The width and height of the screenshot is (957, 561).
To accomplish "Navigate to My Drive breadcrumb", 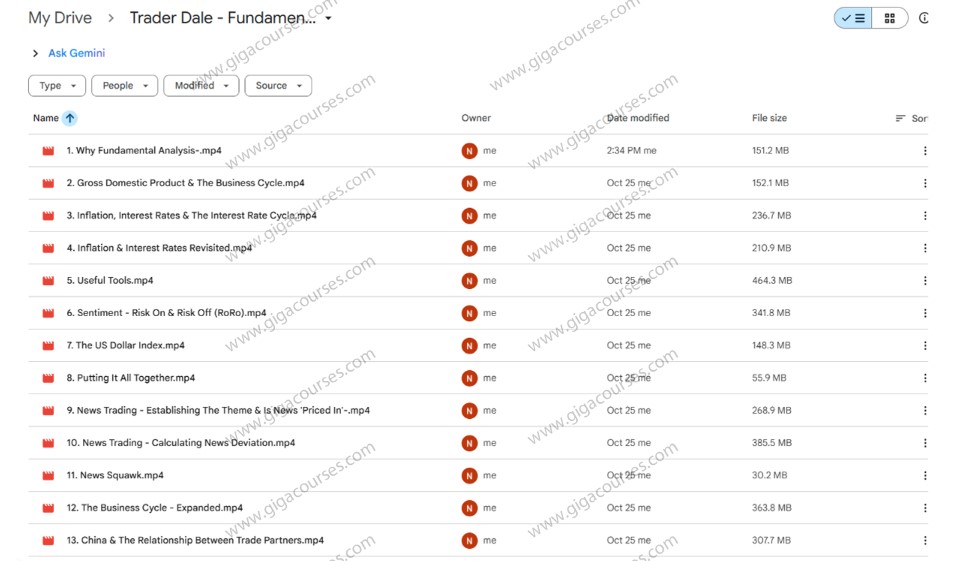I will 60,18.
